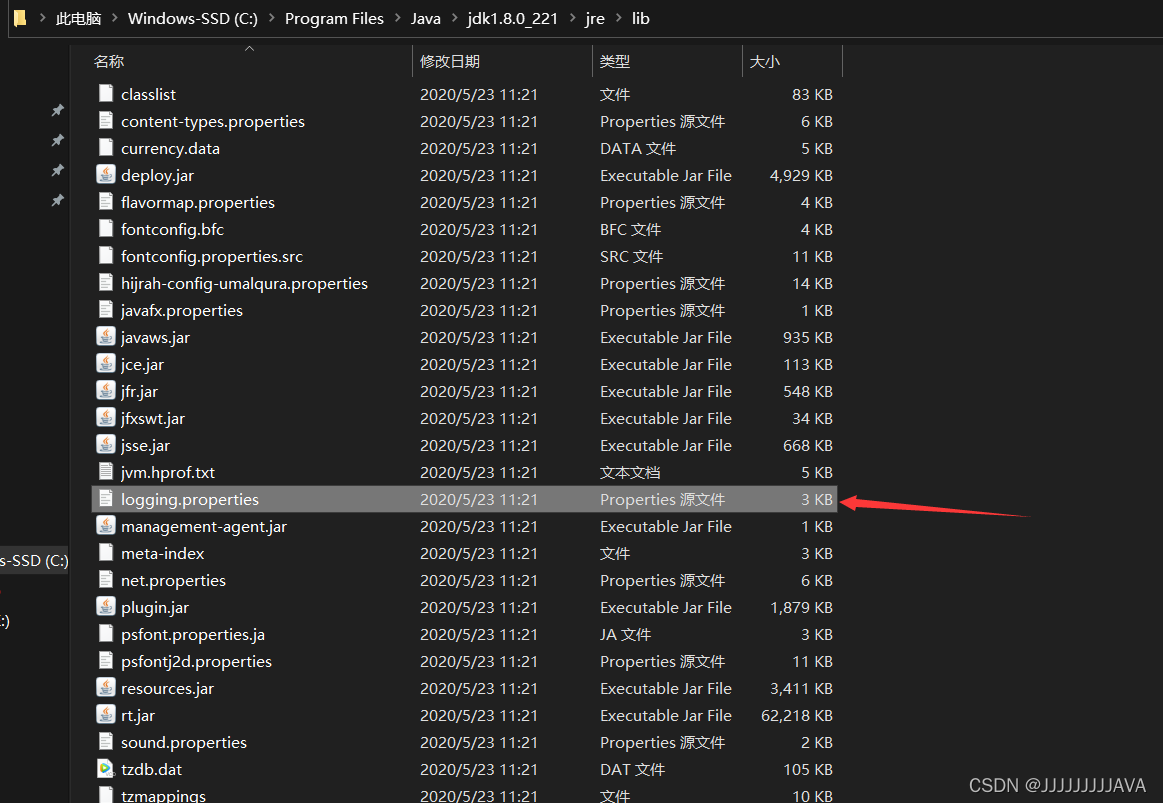Screen dimensions: 1163x803
Task: Click the content-types.properties document icon
Action: pos(106,121)
